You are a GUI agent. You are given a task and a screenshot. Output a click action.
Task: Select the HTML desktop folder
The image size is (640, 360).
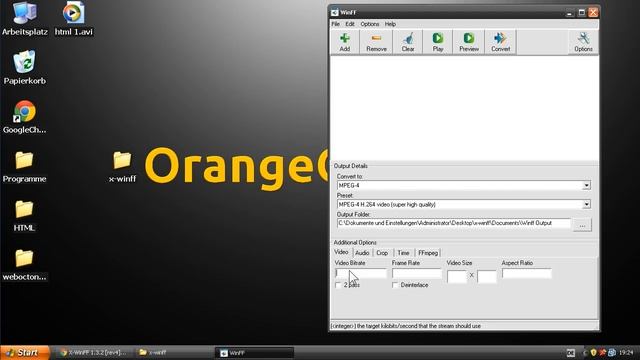pos(24,216)
